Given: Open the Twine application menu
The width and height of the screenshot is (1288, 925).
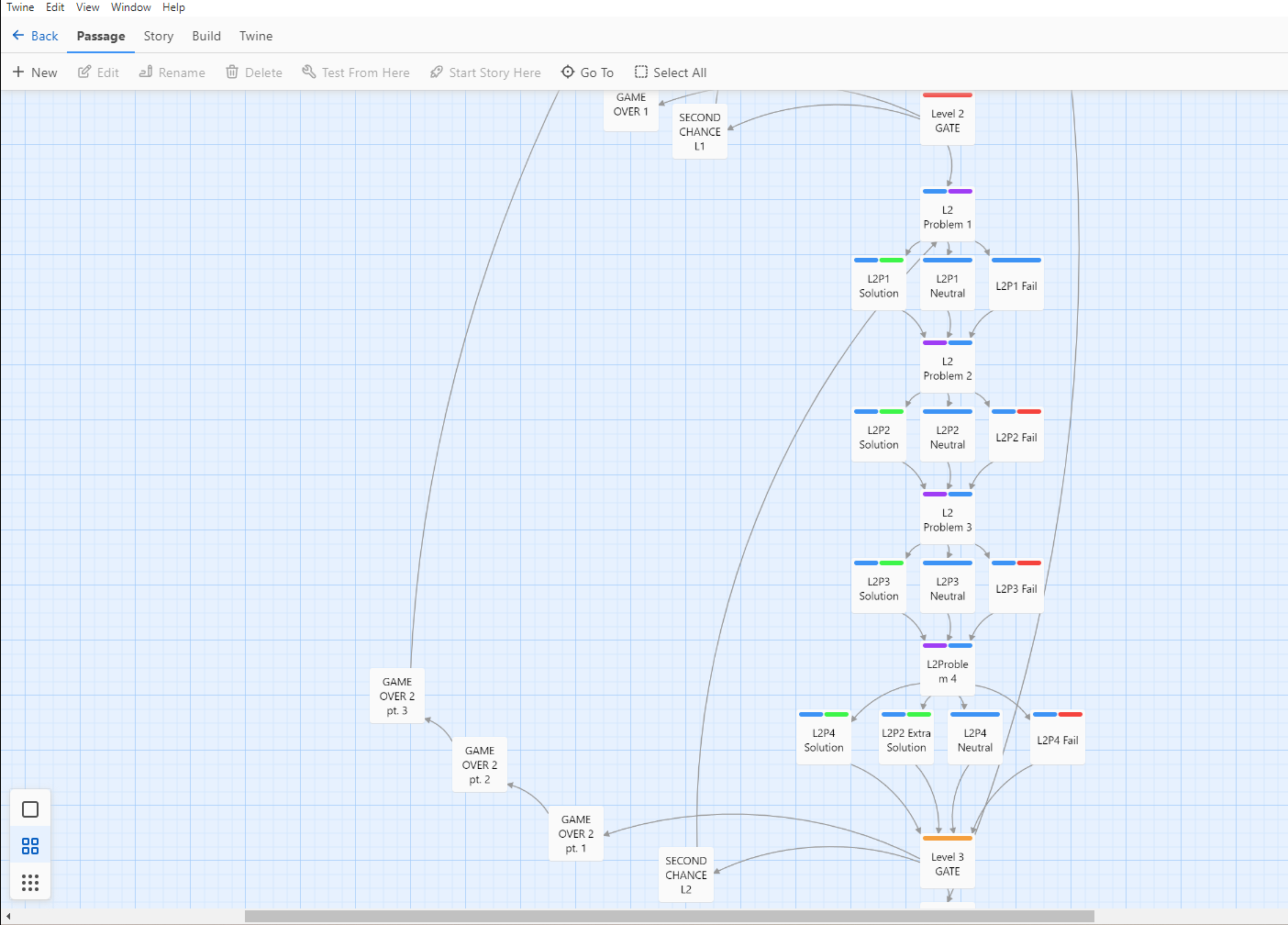Looking at the screenshot, I should (20, 7).
